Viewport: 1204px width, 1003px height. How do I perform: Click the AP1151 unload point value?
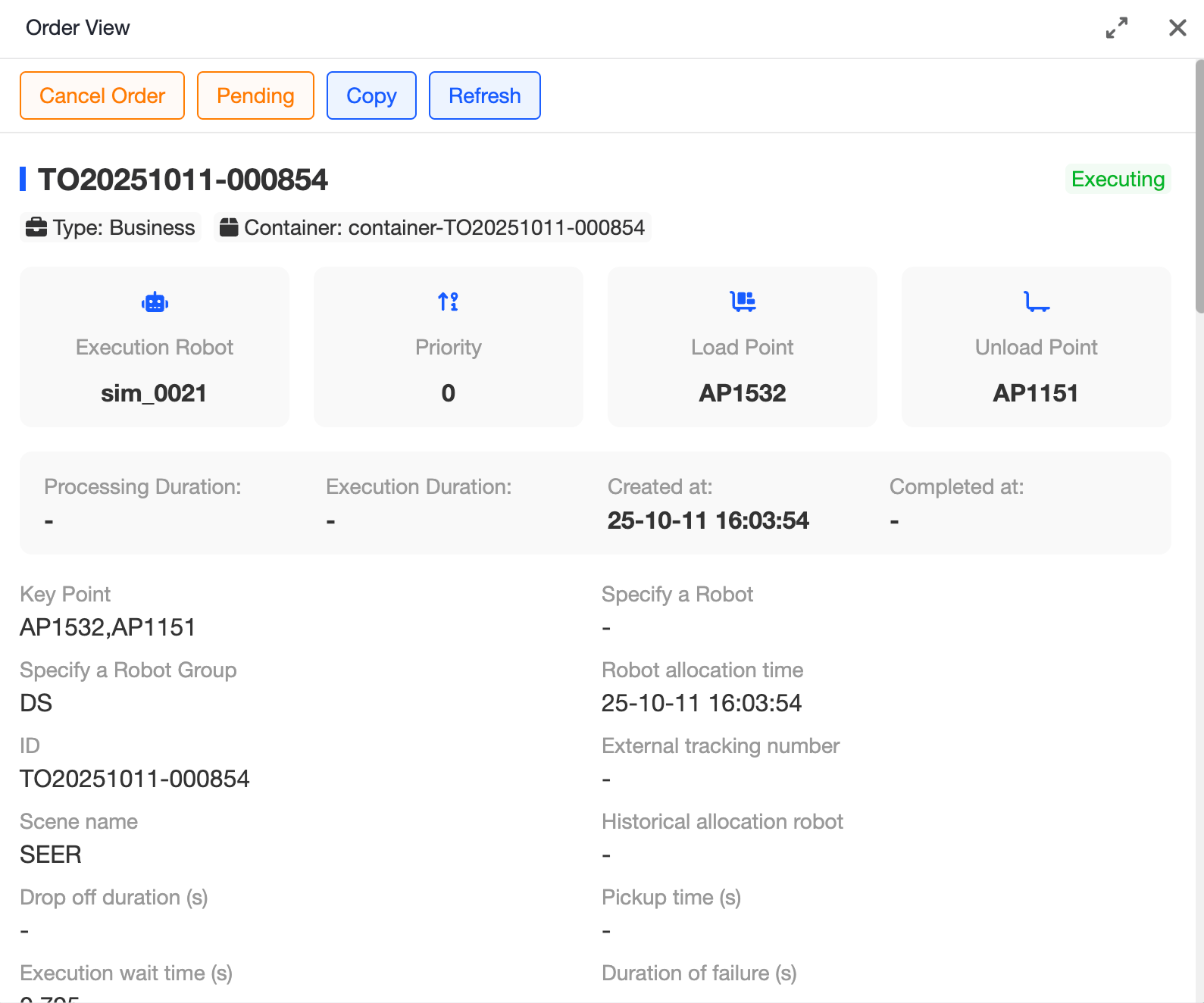point(1035,393)
